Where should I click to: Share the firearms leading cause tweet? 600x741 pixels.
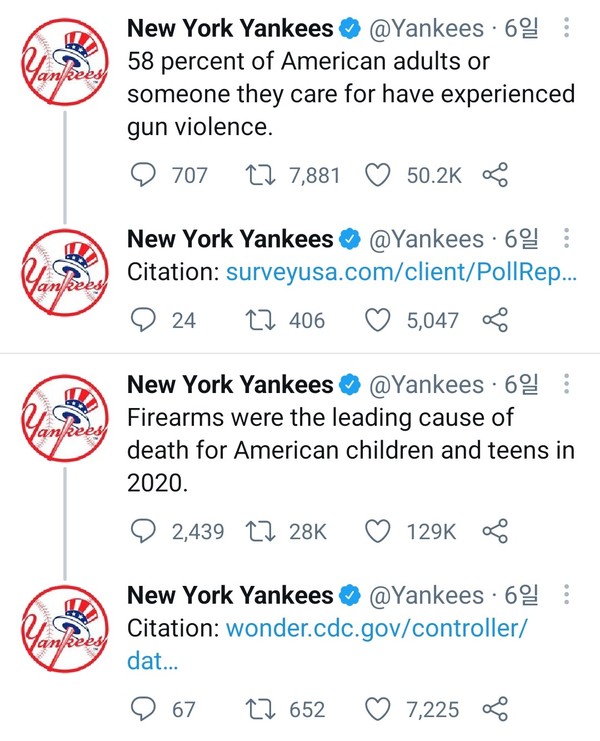(496, 531)
